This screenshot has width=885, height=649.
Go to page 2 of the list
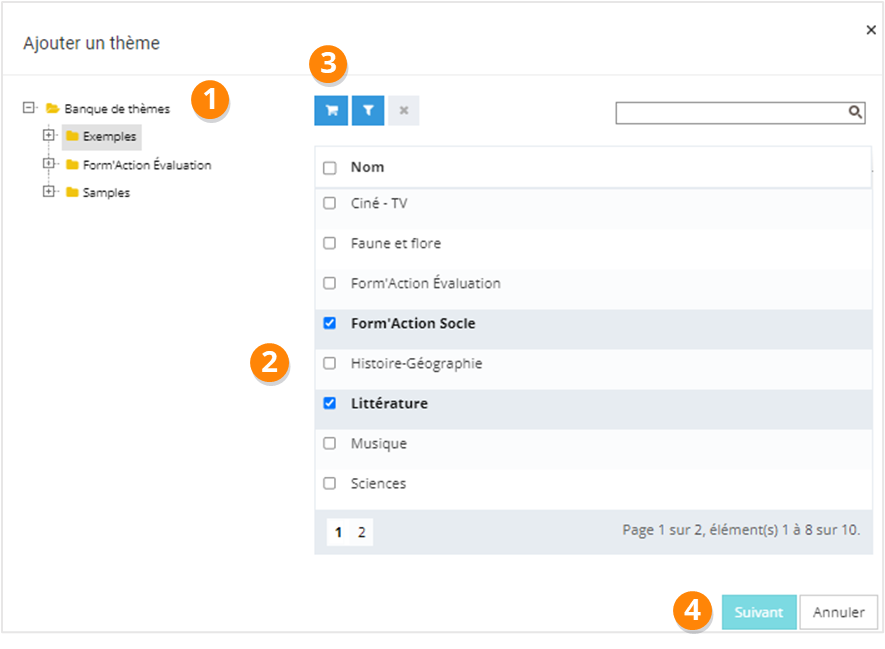[361, 533]
